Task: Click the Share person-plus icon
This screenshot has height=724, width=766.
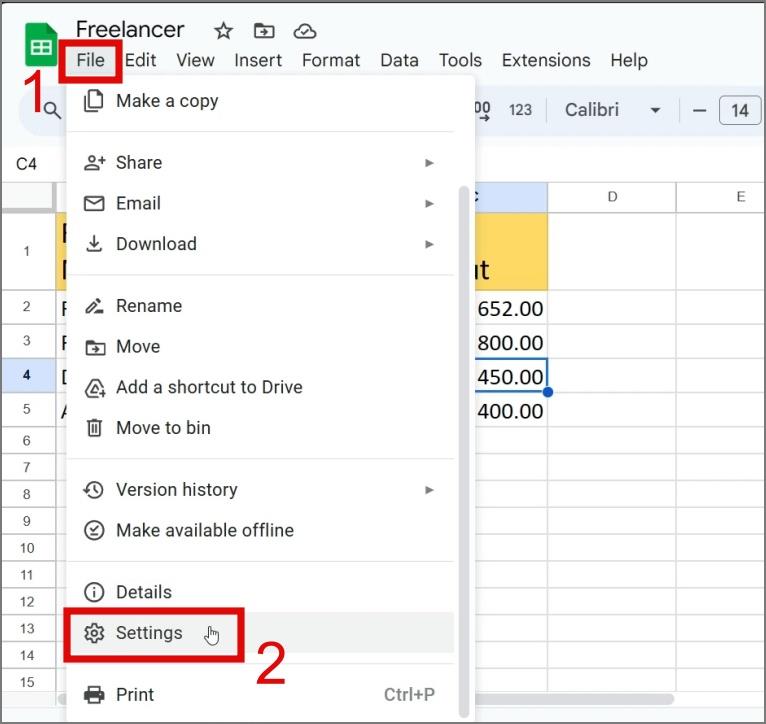Action: point(94,163)
